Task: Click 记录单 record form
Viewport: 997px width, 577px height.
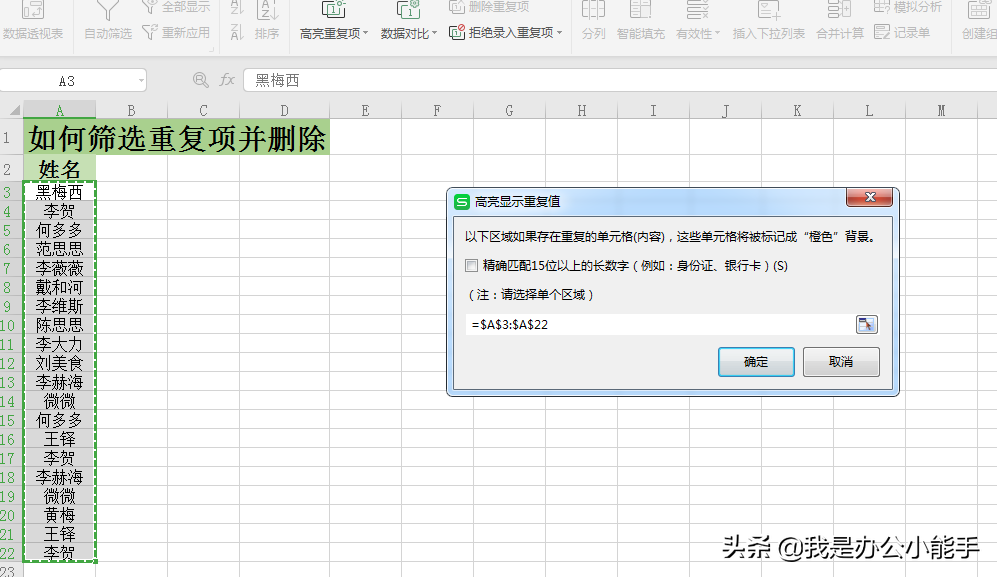Action: [902, 32]
